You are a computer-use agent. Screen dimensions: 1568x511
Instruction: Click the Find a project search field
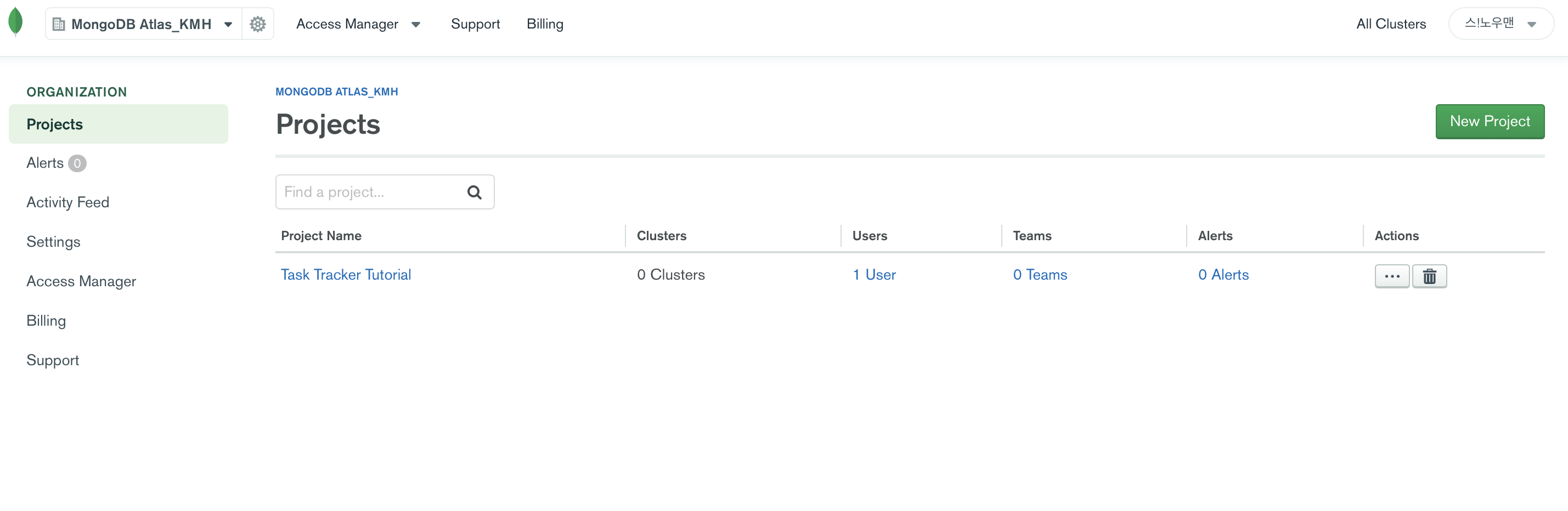tap(371, 192)
